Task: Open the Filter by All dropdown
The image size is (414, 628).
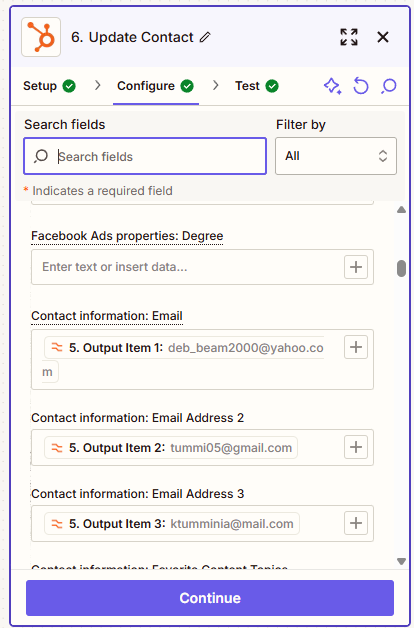Action: (336, 156)
